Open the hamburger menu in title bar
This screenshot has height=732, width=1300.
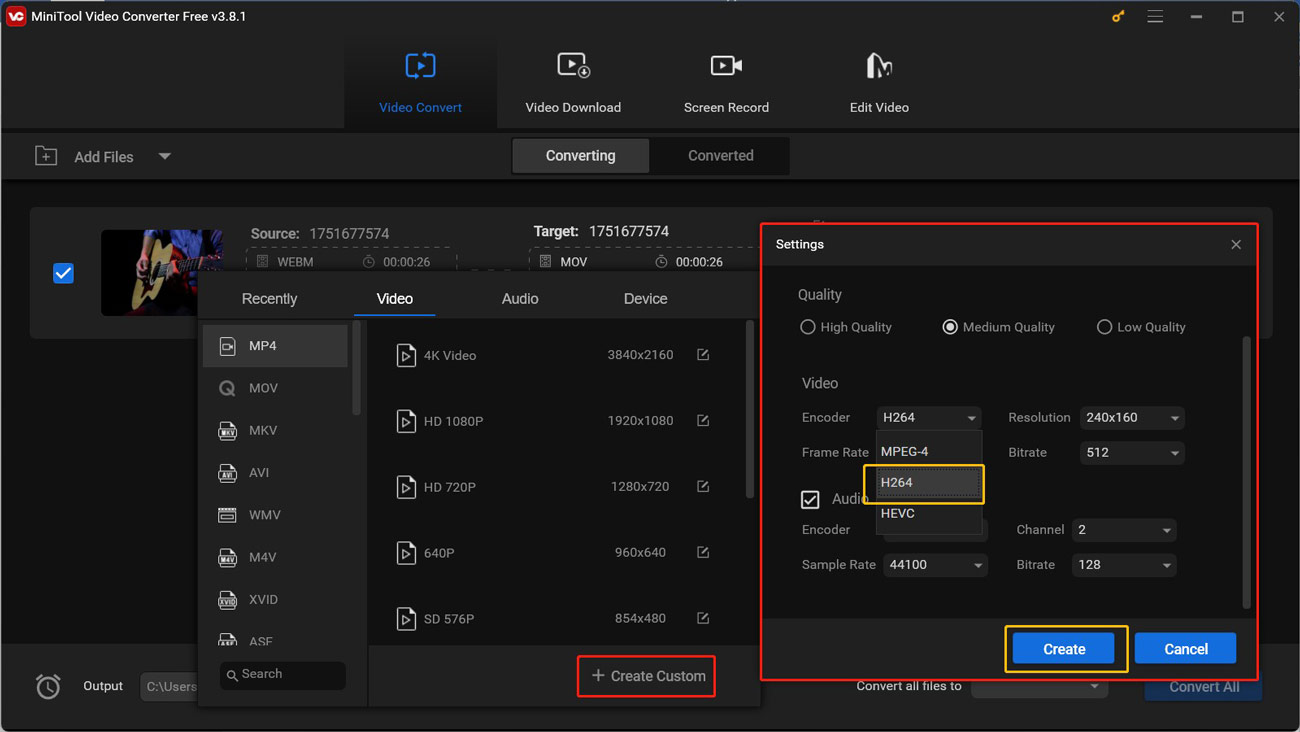(1155, 16)
